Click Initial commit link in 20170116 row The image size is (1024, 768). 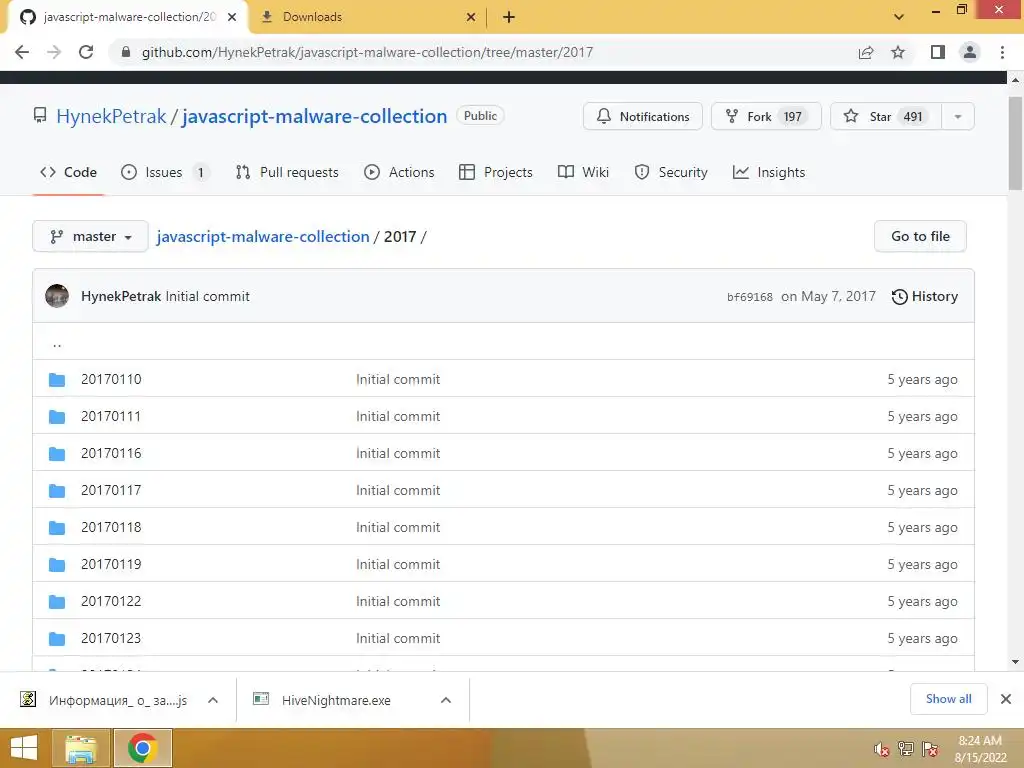398,453
